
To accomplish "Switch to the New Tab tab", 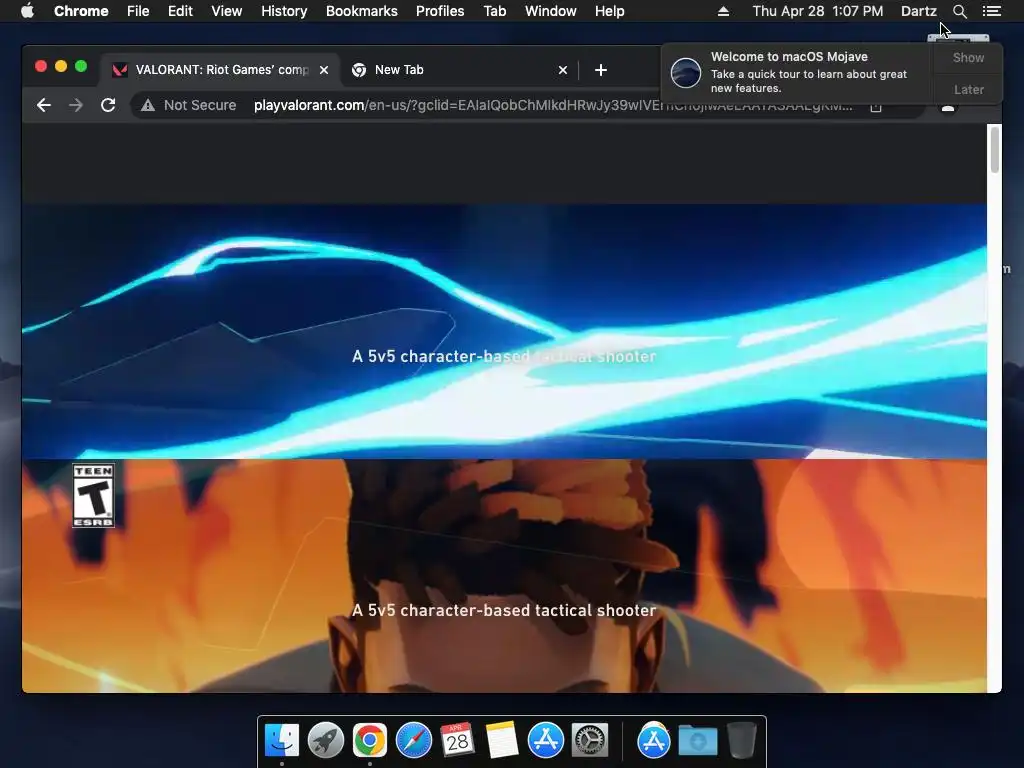I will [x=459, y=70].
